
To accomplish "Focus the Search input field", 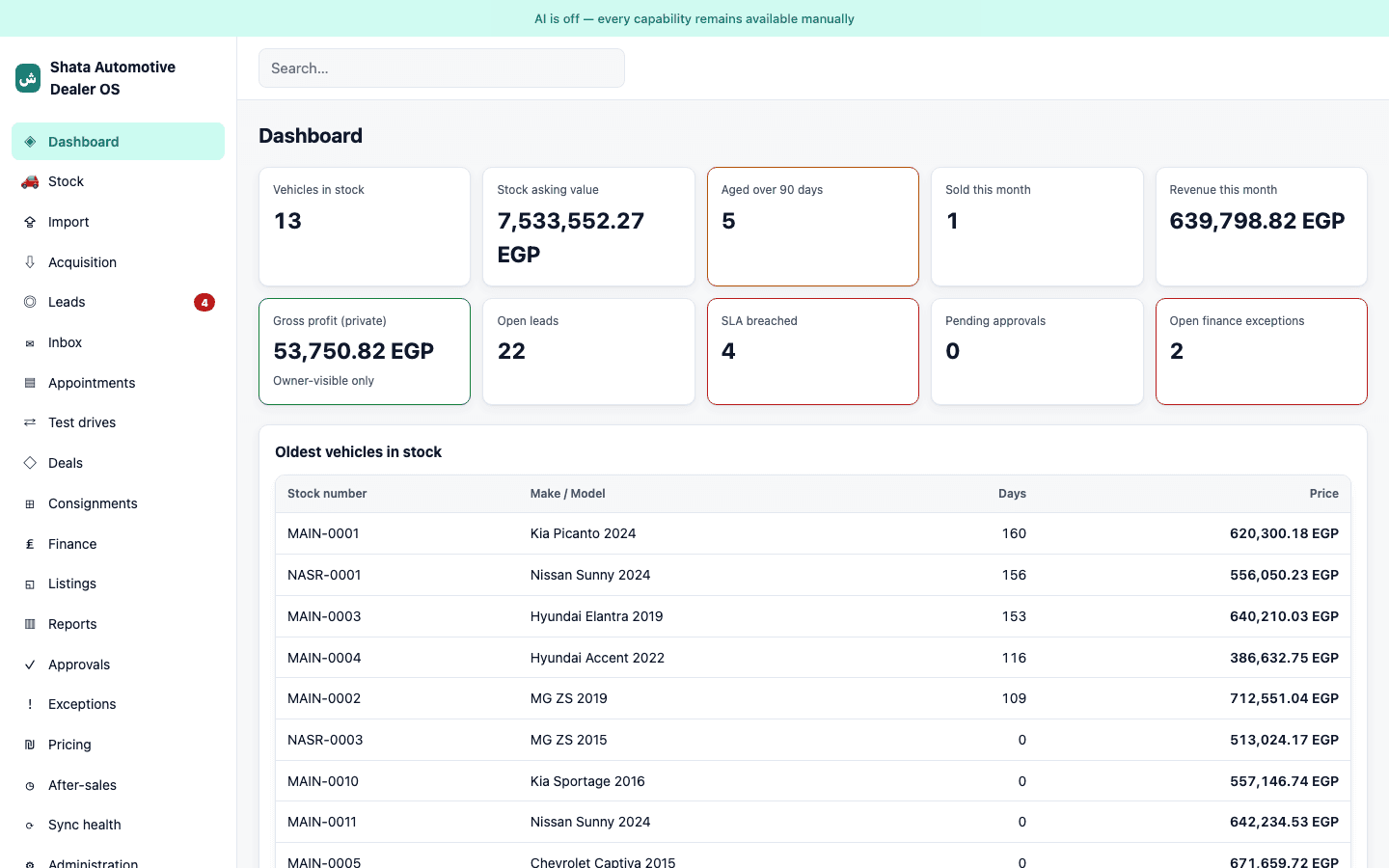I will (x=442, y=68).
